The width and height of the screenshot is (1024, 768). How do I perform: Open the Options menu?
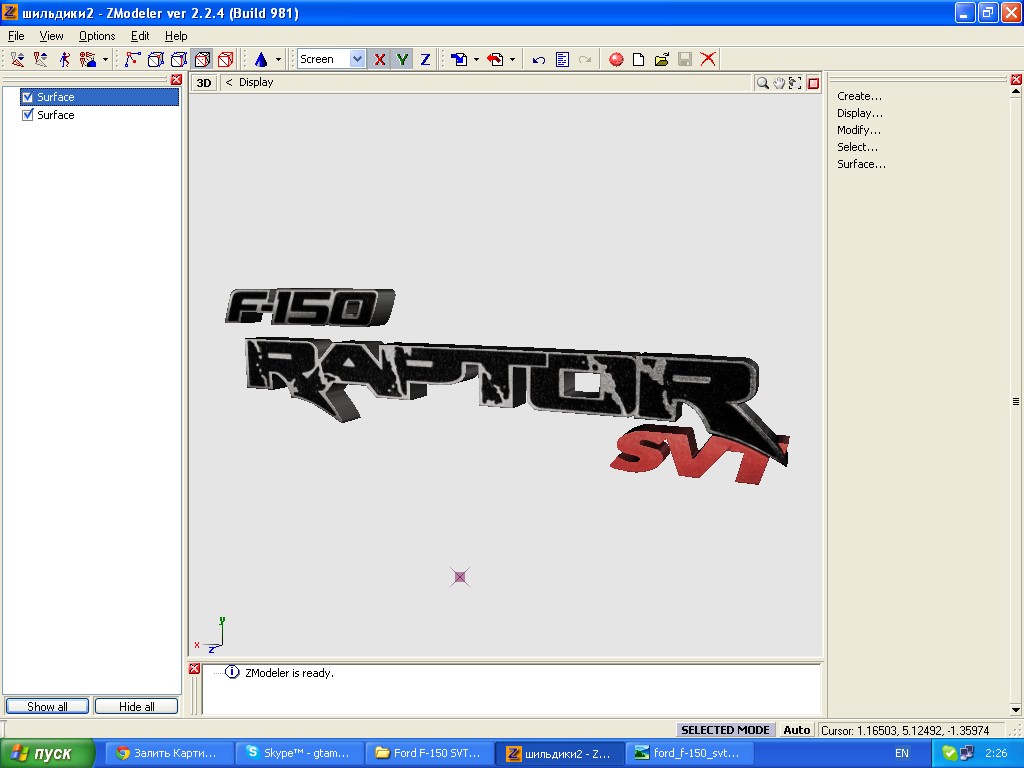tap(97, 36)
